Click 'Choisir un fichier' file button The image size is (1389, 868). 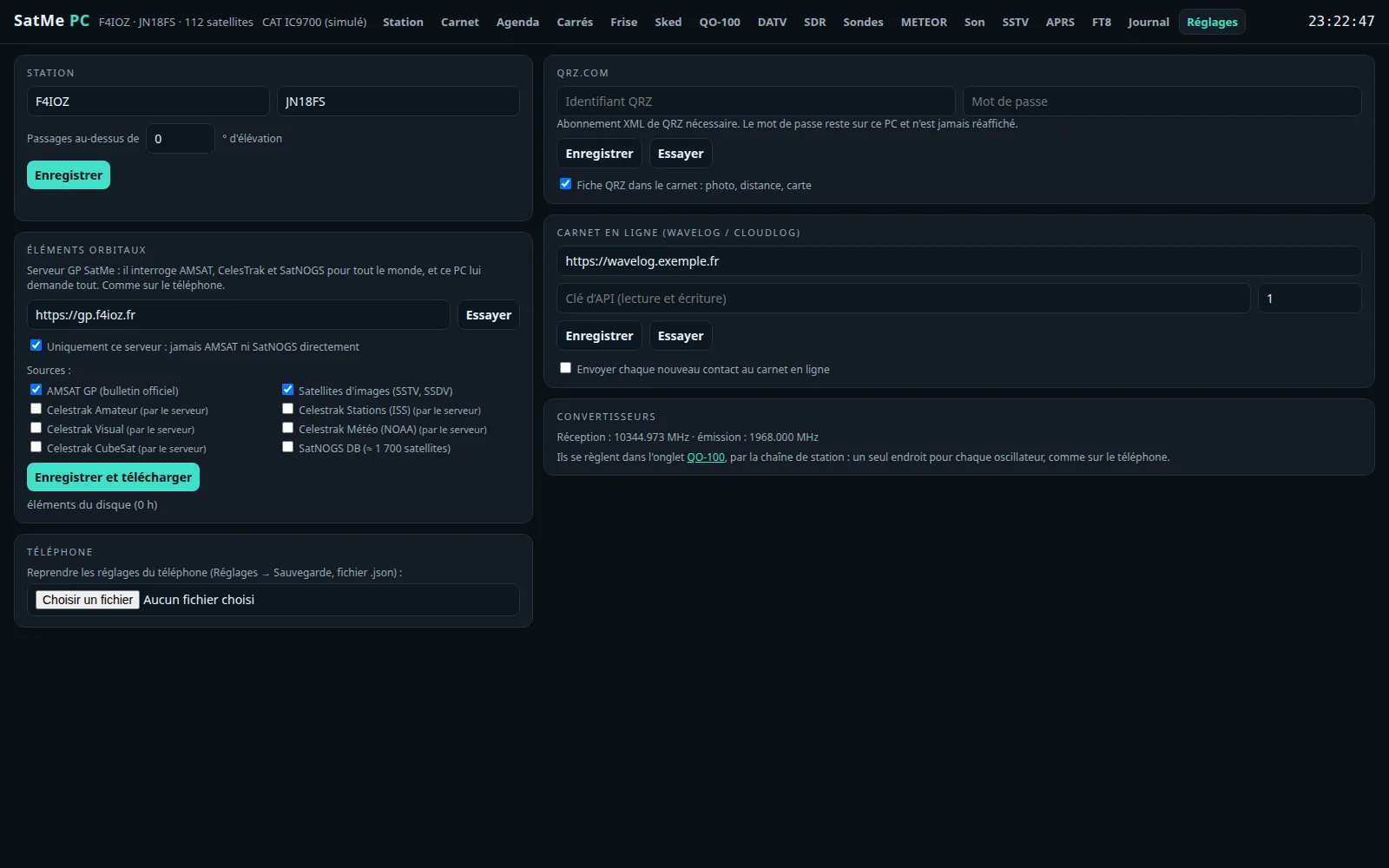(x=88, y=600)
